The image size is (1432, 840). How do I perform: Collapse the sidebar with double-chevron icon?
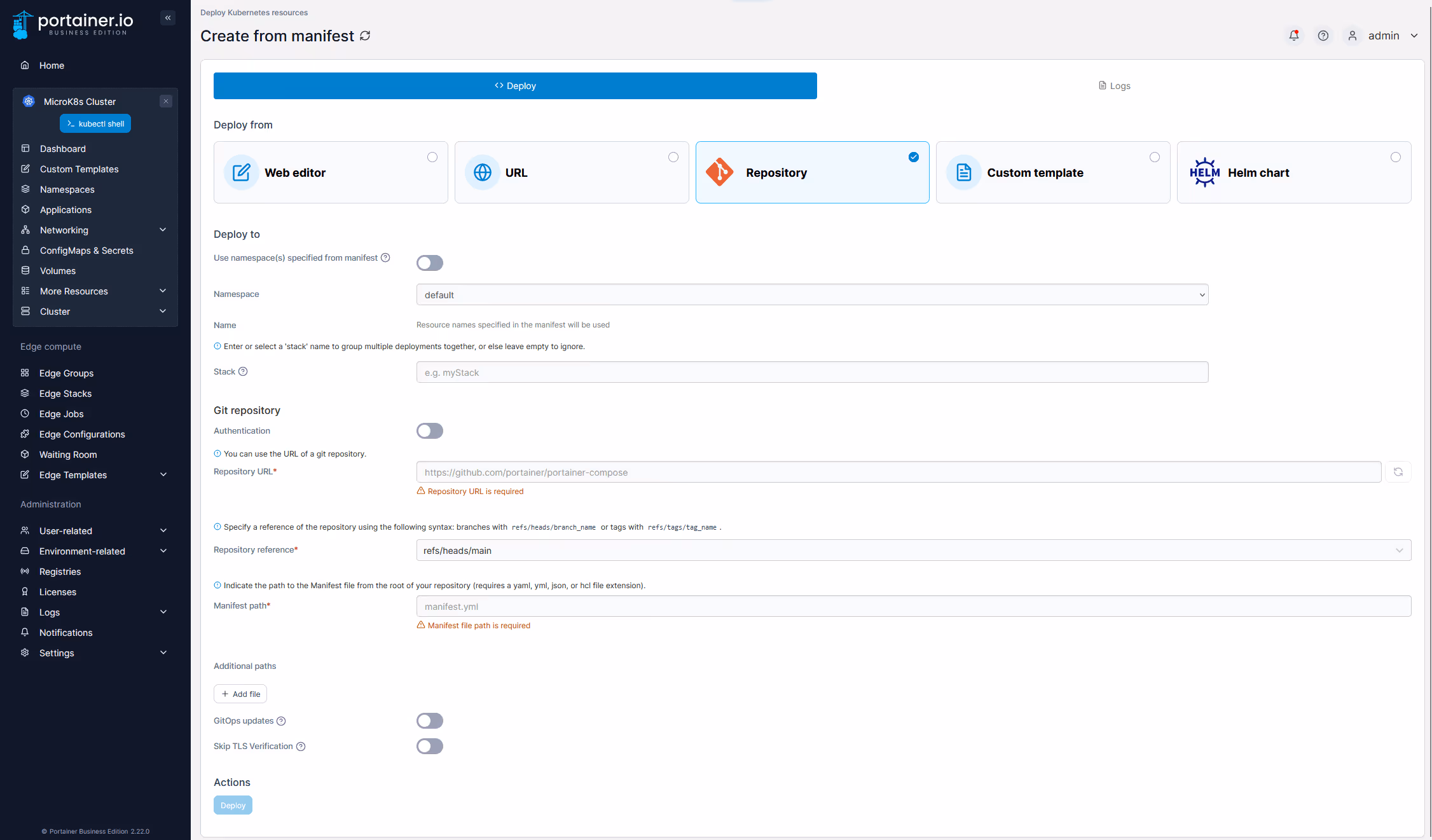tap(168, 18)
